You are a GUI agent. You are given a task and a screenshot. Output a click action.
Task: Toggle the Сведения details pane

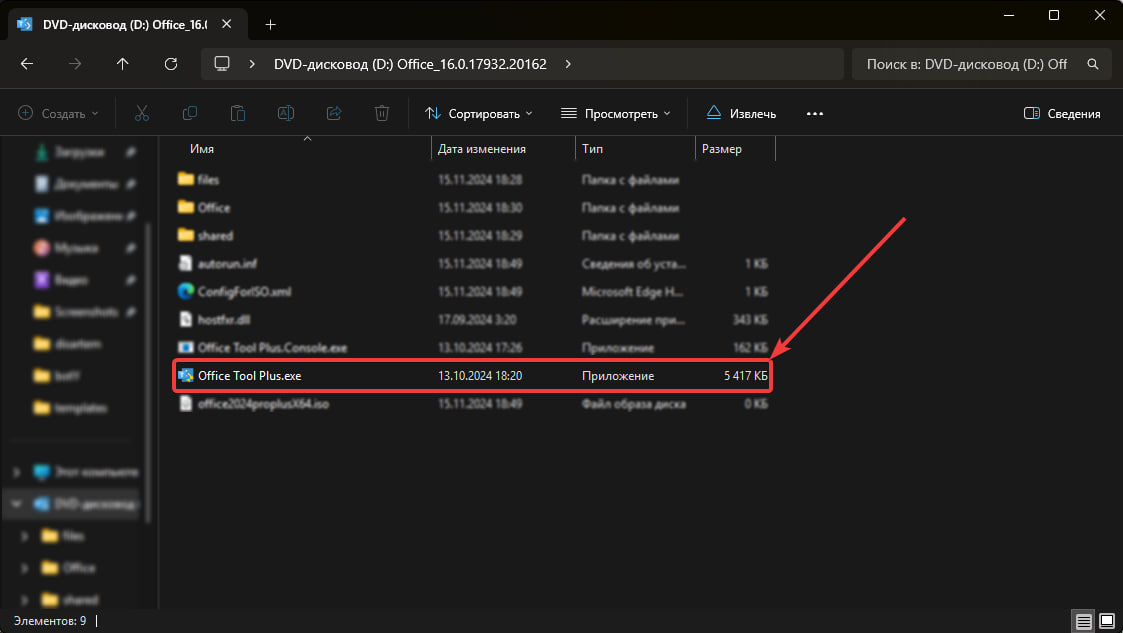[1062, 113]
